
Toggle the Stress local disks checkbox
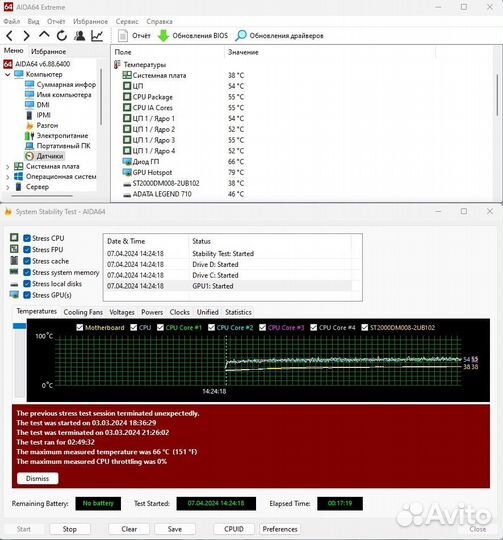27,284
